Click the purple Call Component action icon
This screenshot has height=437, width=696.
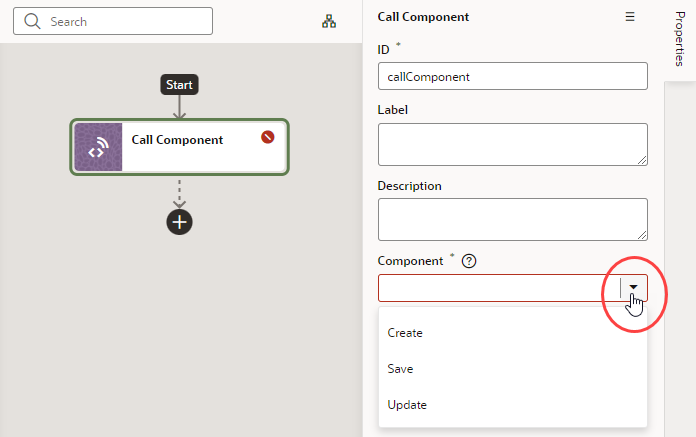98,147
